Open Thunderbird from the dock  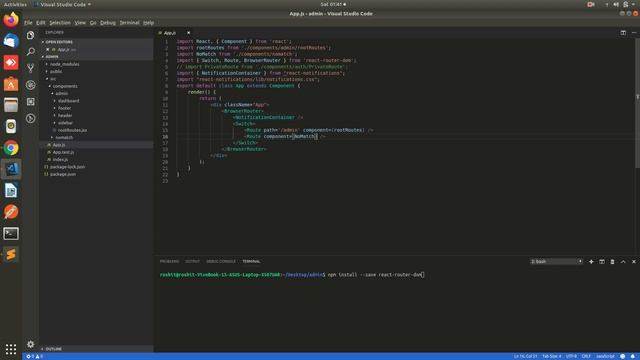pyautogui.click(x=11, y=41)
